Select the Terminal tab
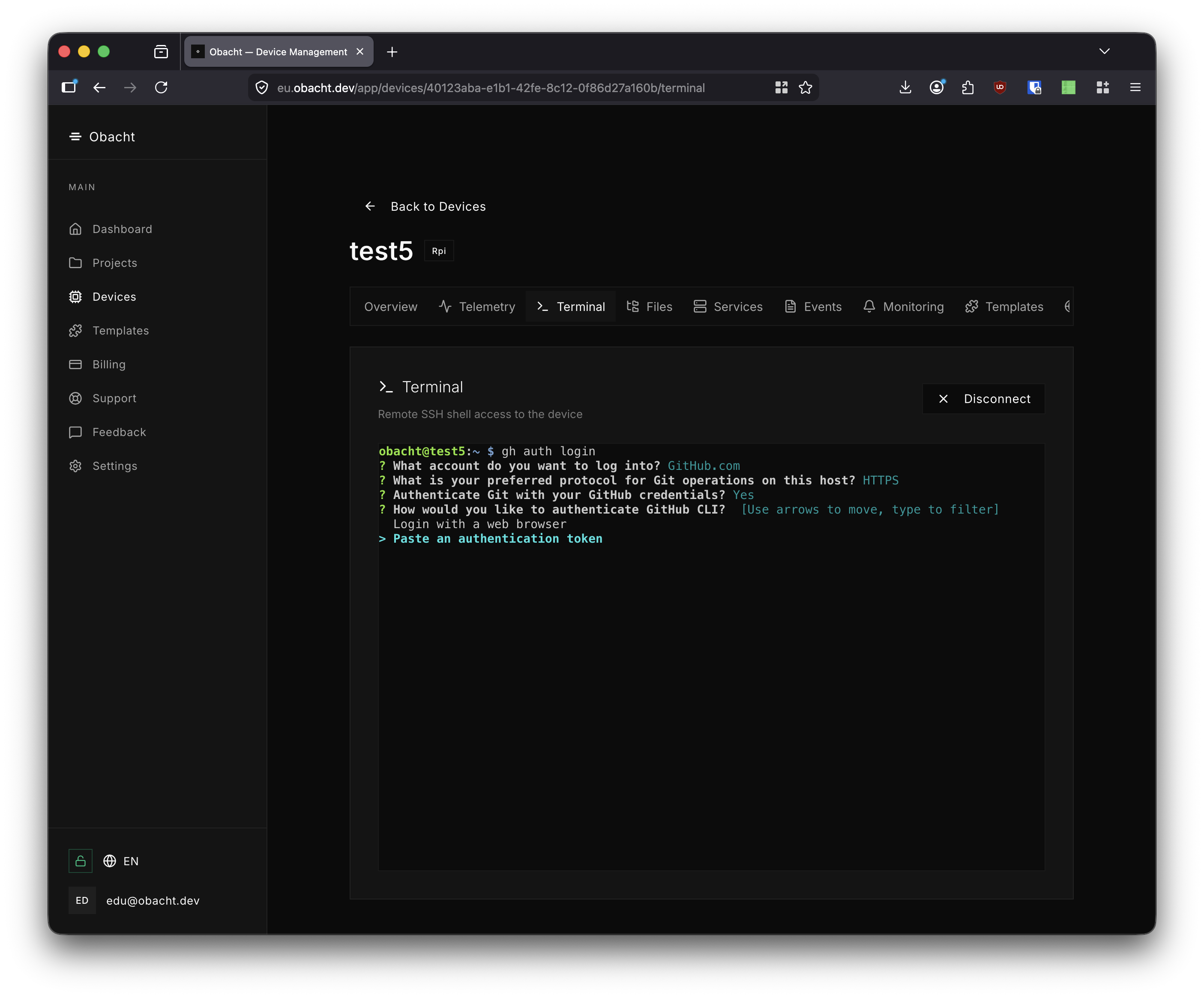1204x998 pixels. click(x=571, y=307)
